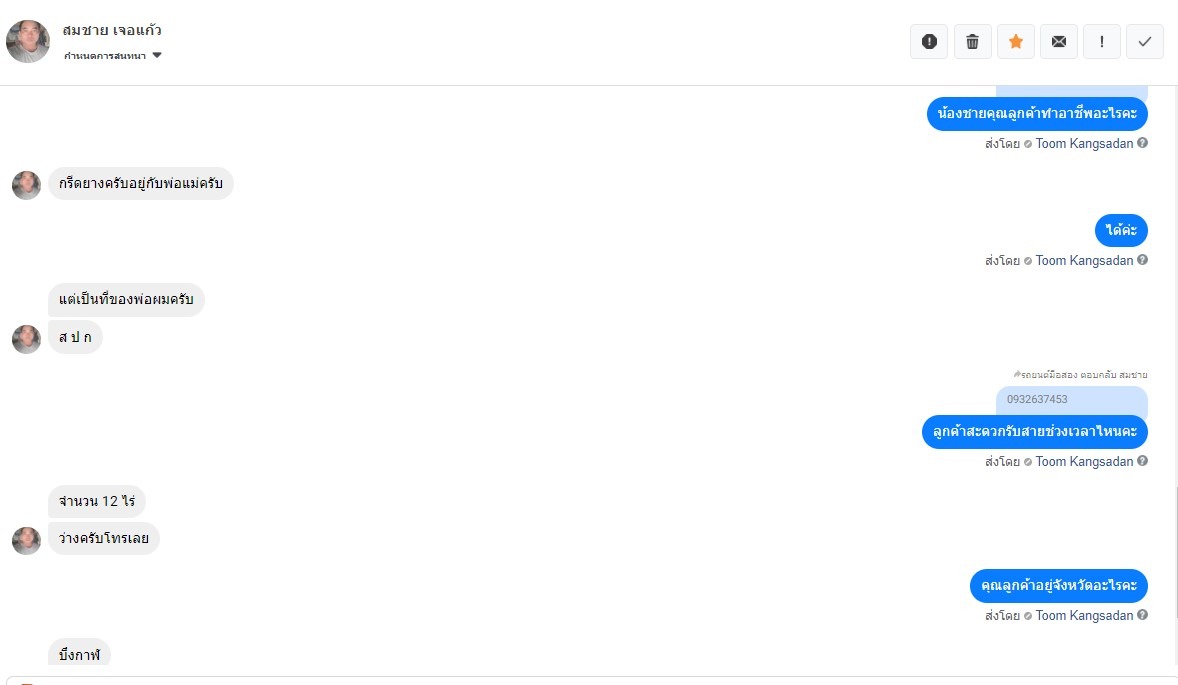Mark conversation done with checkmark icon
The height and width of the screenshot is (685, 1178).
pyautogui.click(x=1144, y=42)
